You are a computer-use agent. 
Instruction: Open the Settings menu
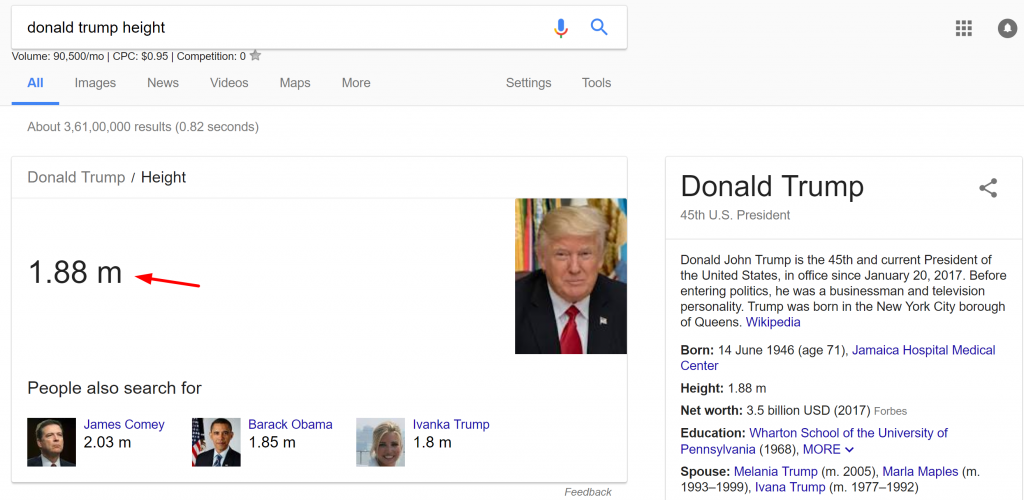pos(528,83)
